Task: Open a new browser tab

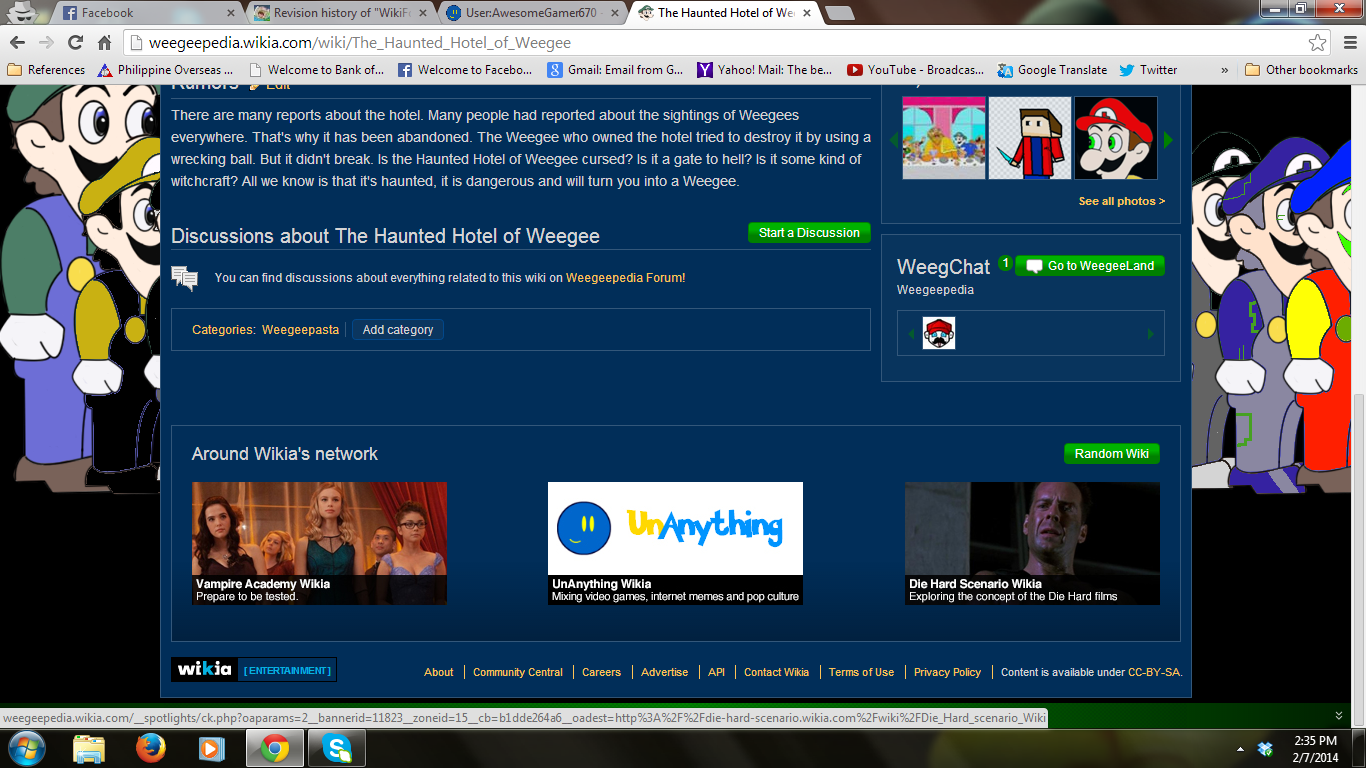Action: (840, 13)
